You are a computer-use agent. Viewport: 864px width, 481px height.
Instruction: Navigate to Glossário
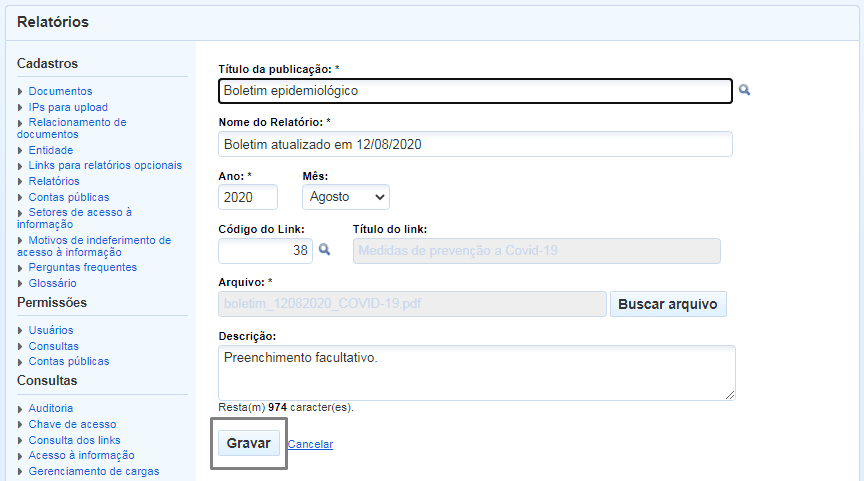click(x=52, y=283)
